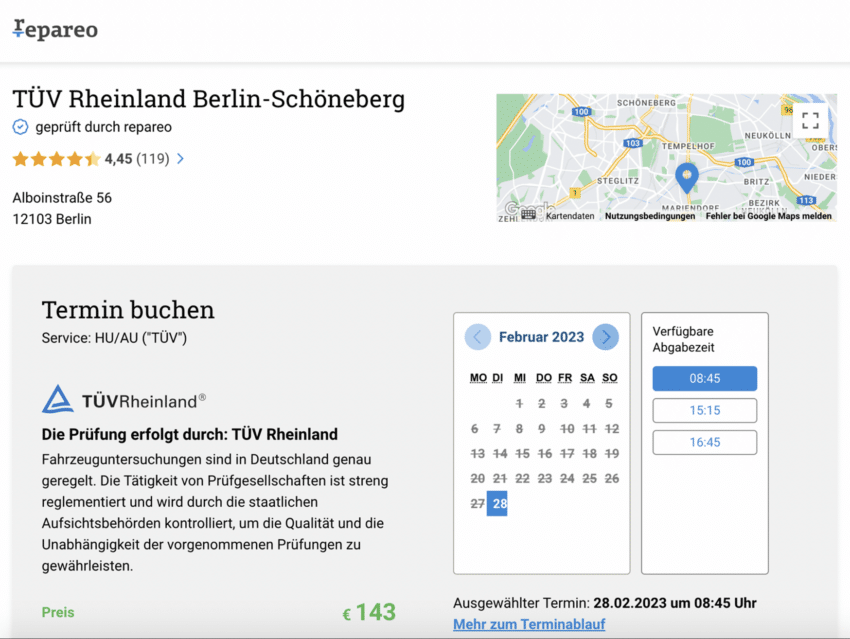Image resolution: width=850 pixels, height=639 pixels.
Task: Click the map keyboard shortcuts icon
Action: pos(529,215)
